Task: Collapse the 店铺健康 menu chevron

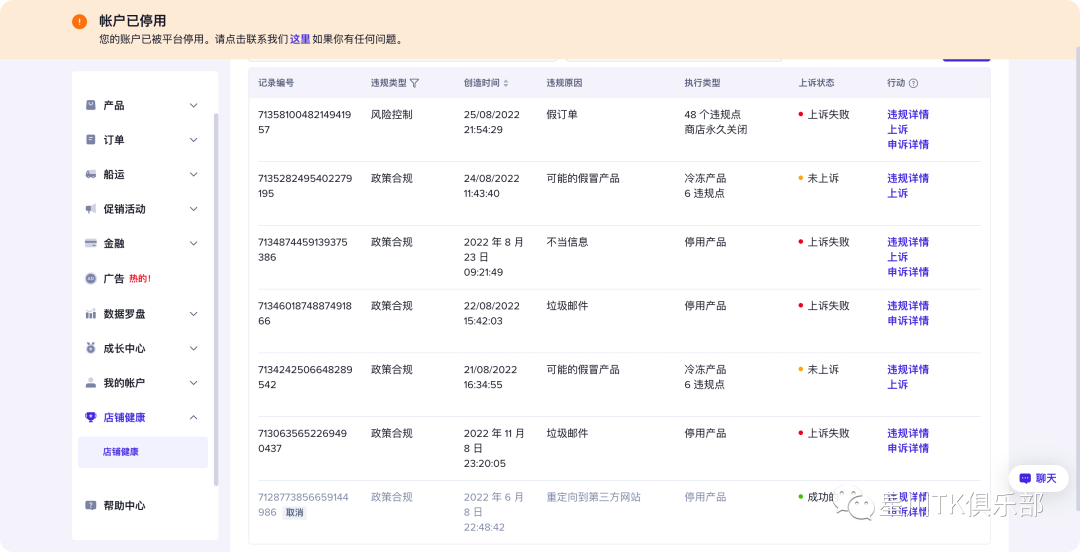Action: click(194, 417)
